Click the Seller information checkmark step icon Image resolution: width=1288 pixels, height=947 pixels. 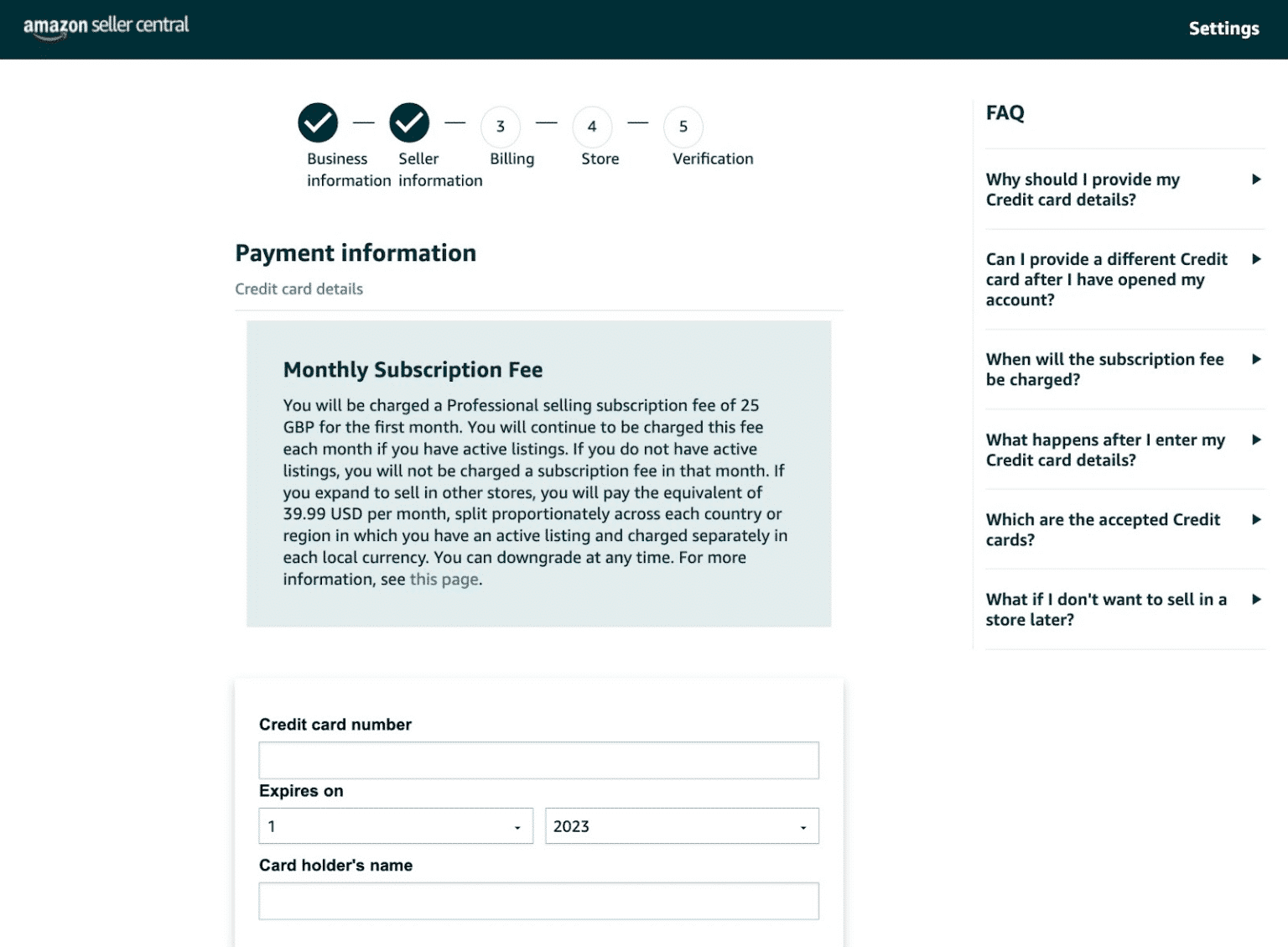coord(409,123)
